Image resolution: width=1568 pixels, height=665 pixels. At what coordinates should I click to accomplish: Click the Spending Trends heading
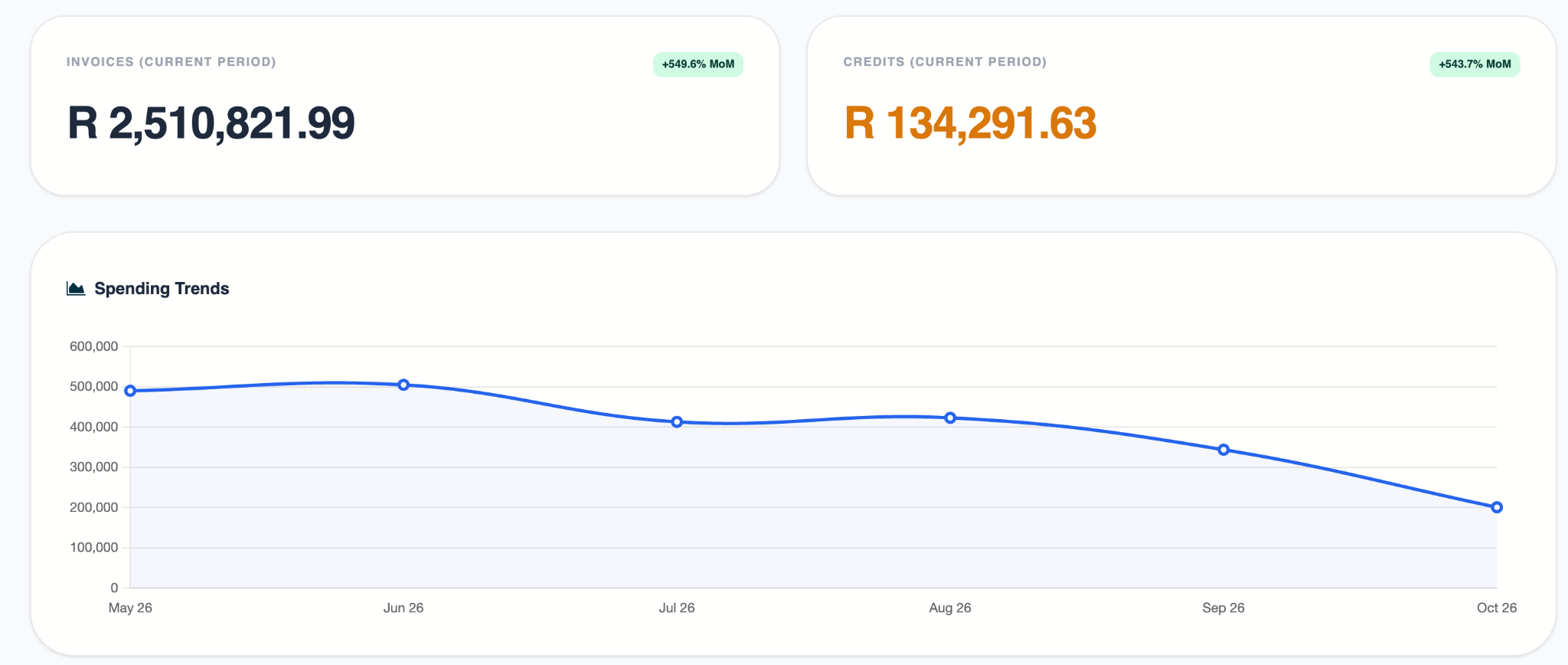162,289
